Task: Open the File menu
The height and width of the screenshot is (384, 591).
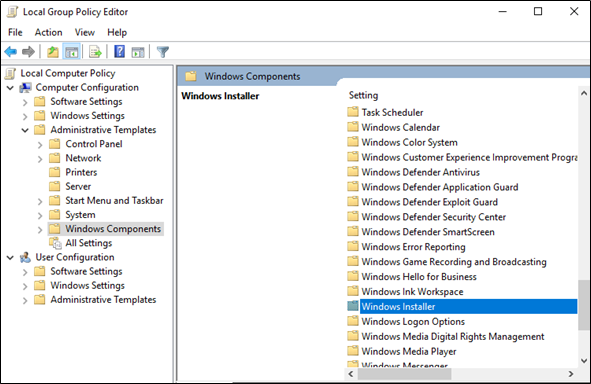Action: pyautogui.click(x=15, y=32)
